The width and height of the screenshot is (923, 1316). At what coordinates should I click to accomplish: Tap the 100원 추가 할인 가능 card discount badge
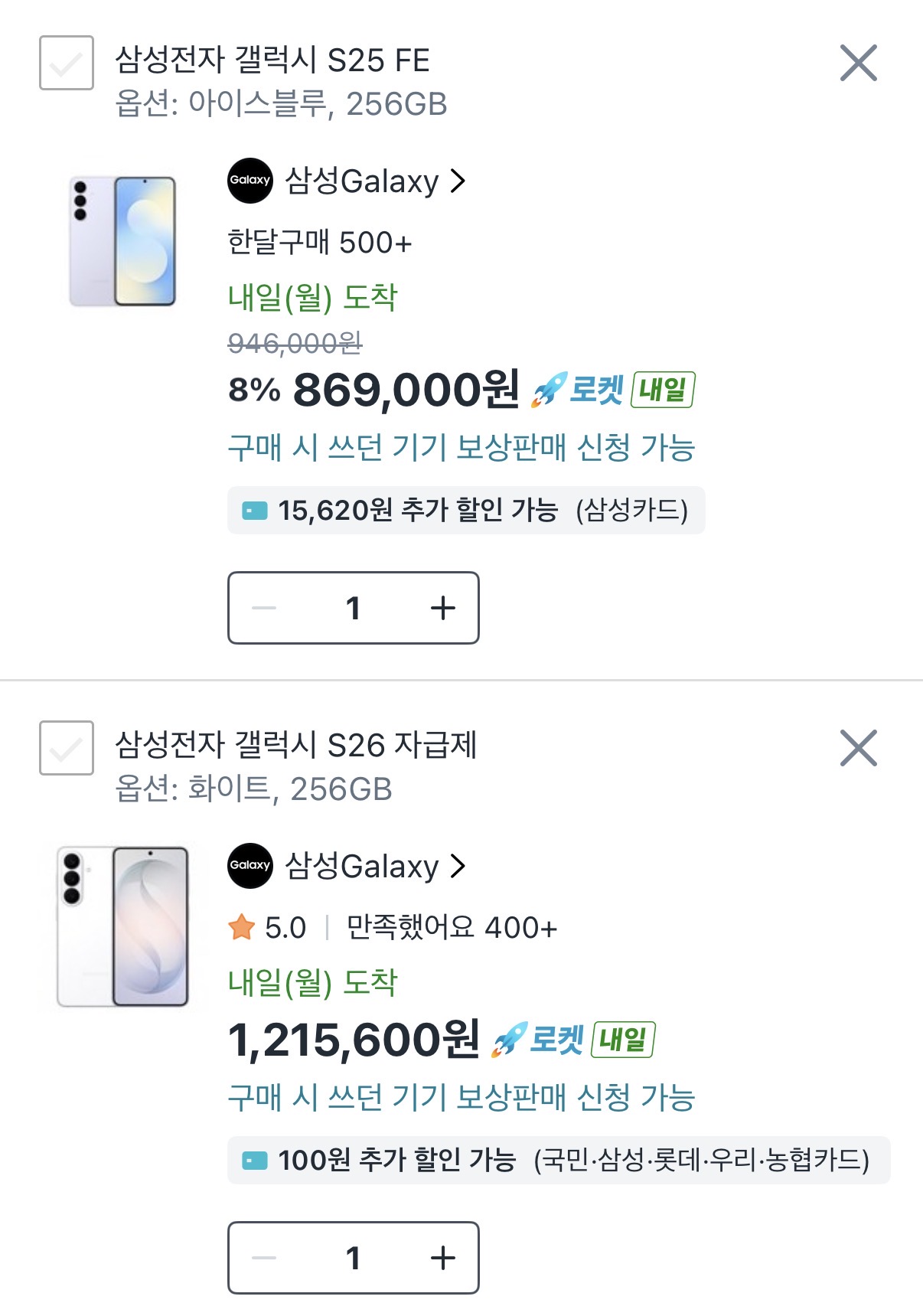558,1161
